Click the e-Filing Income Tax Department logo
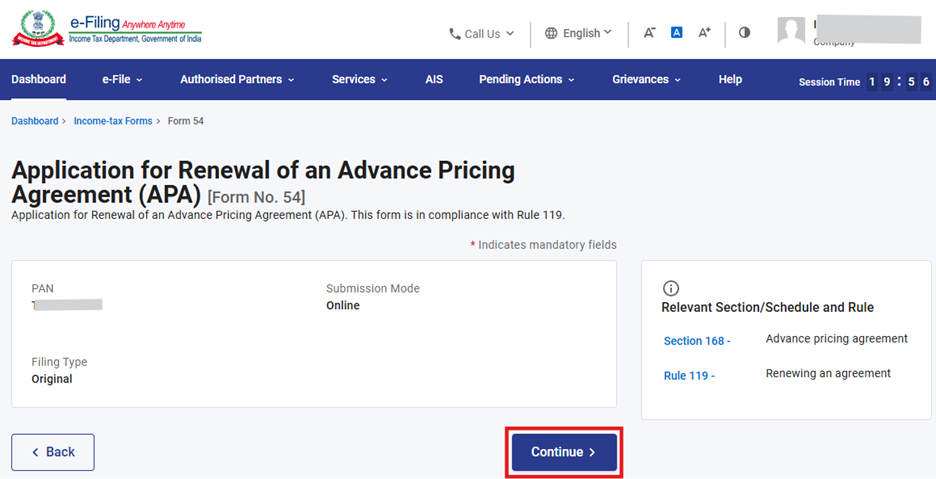The width and height of the screenshot is (936, 479). pos(106,30)
